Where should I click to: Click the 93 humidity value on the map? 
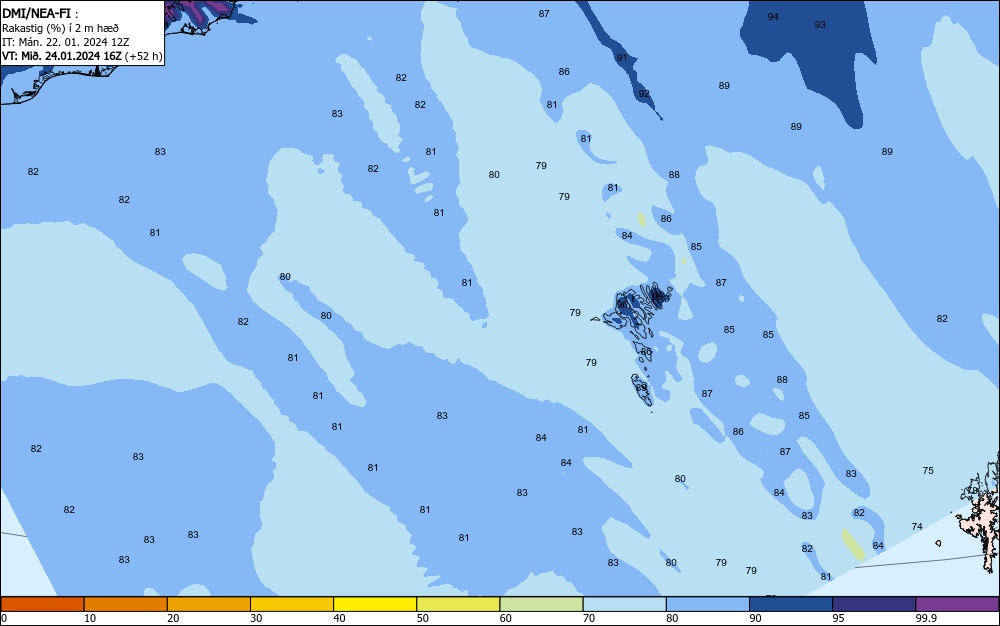click(x=820, y=25)
